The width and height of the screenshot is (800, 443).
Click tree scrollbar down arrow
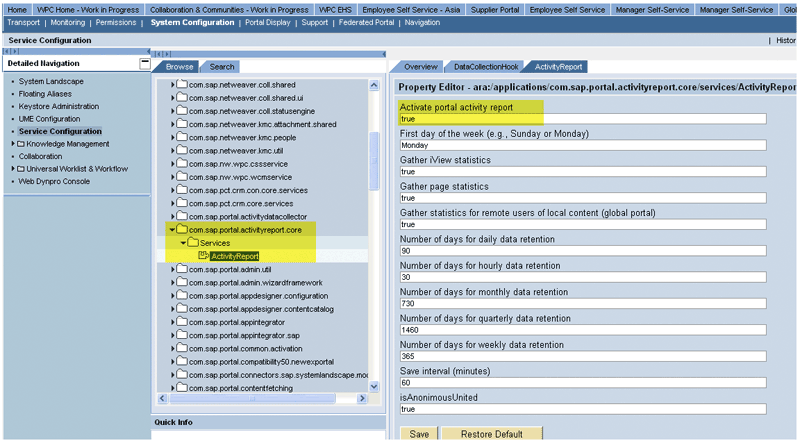(374, 387)
